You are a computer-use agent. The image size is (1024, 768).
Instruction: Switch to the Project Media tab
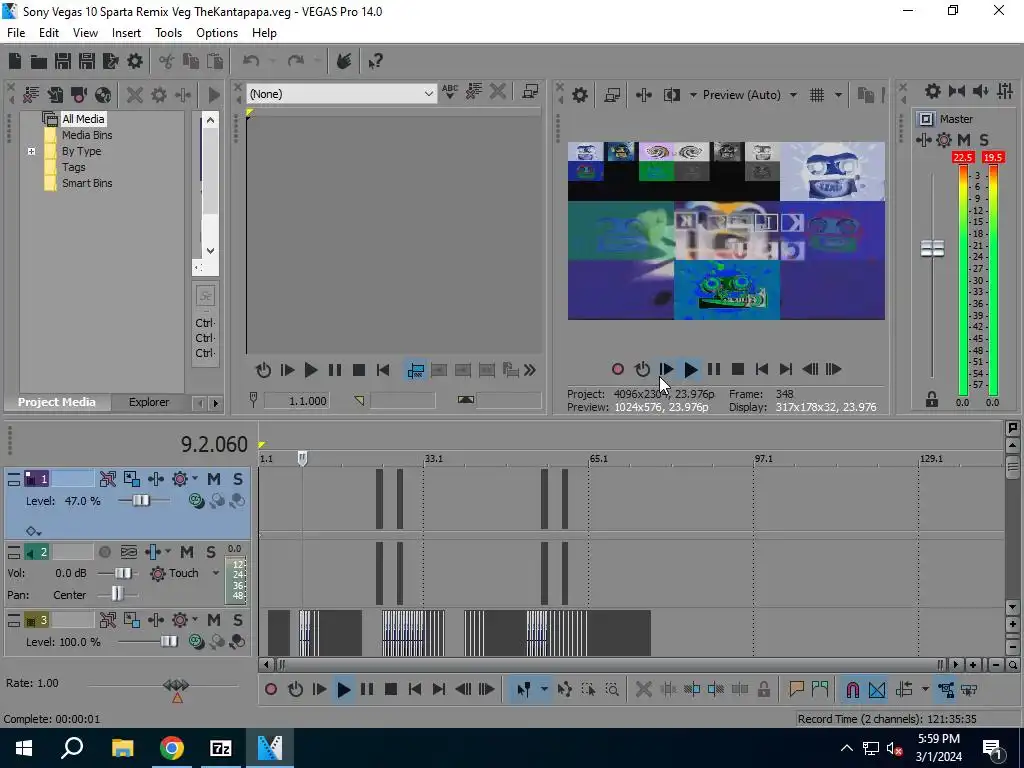(56, 402)
